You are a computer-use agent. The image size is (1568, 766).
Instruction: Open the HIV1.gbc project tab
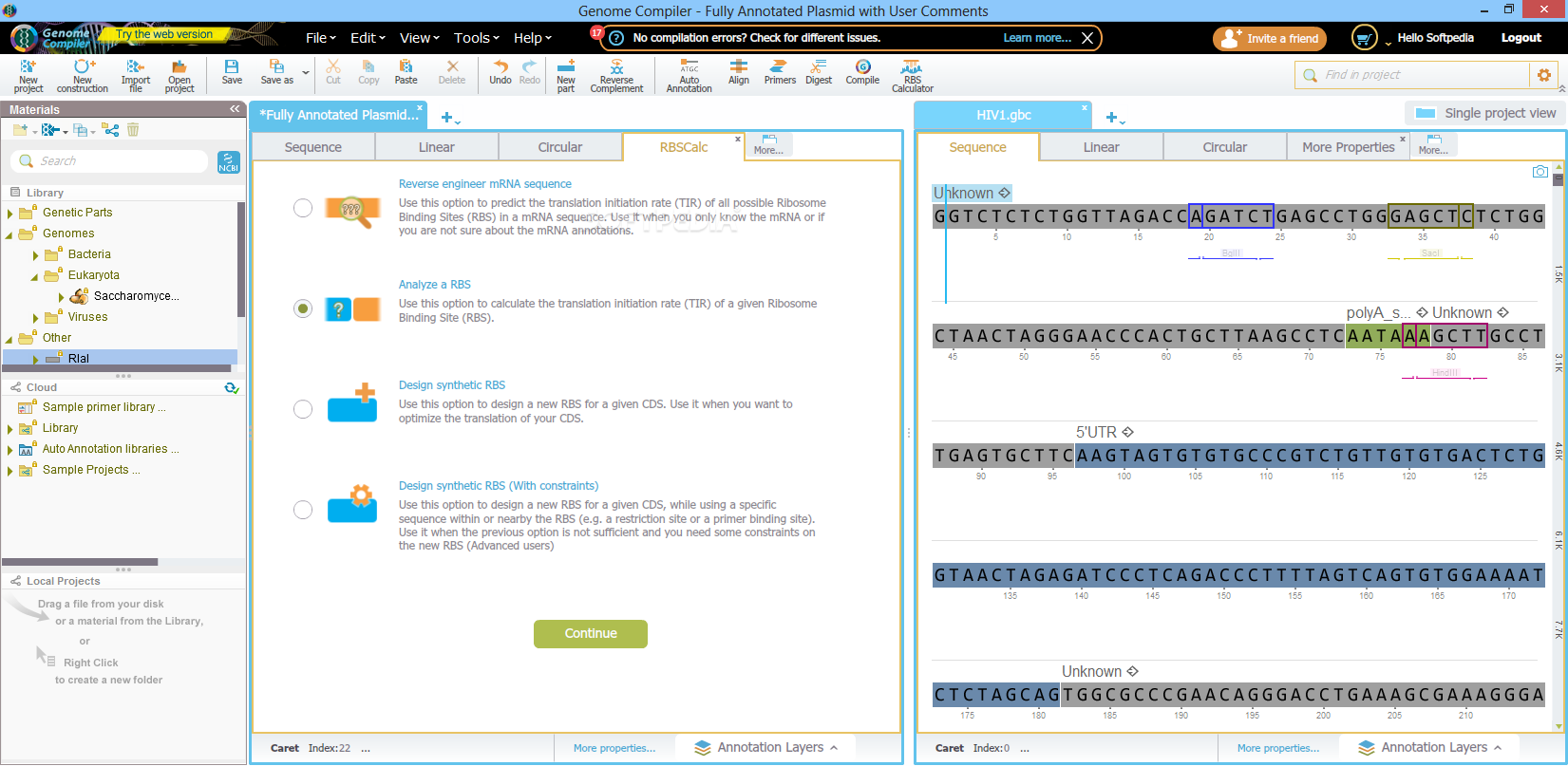(1003, 115)
